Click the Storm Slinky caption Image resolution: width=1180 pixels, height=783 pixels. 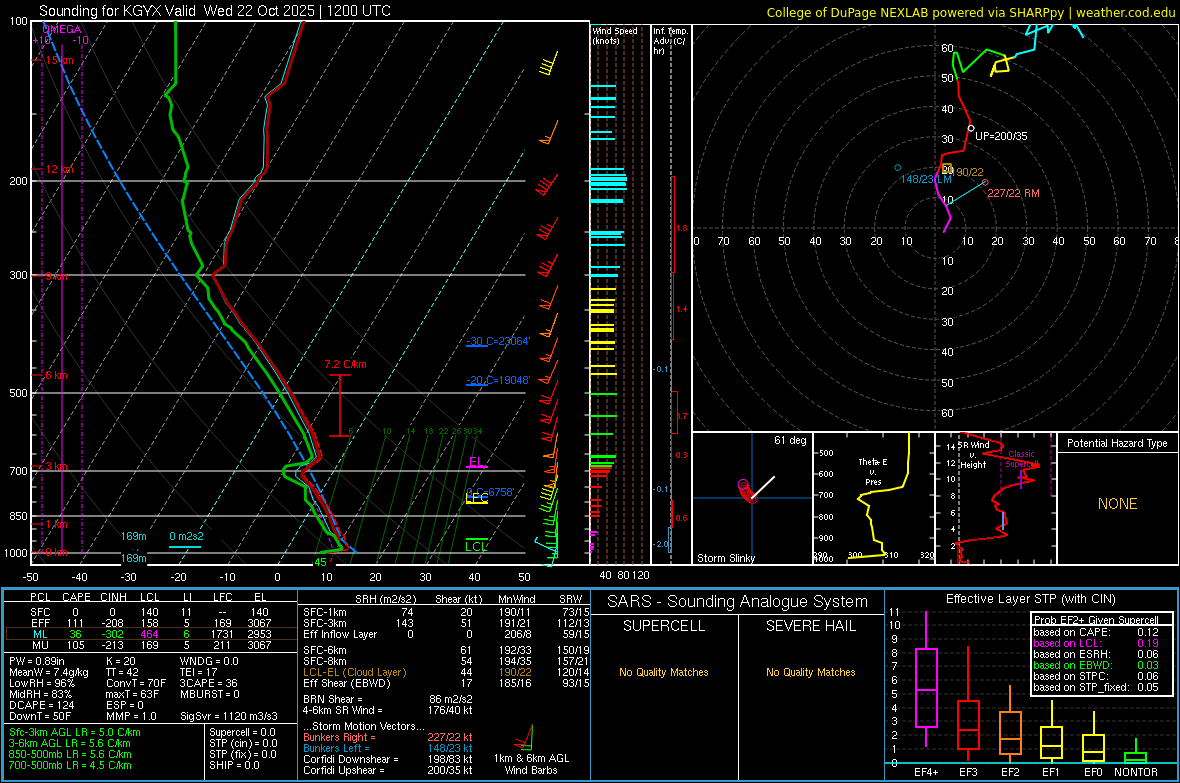point(725,558)
